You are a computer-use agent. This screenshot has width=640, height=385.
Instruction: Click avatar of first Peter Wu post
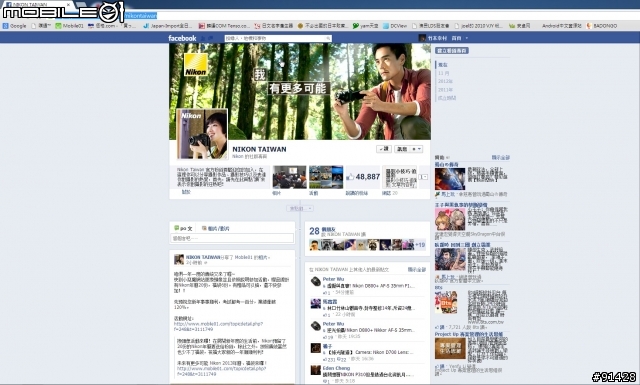point(316,281)
